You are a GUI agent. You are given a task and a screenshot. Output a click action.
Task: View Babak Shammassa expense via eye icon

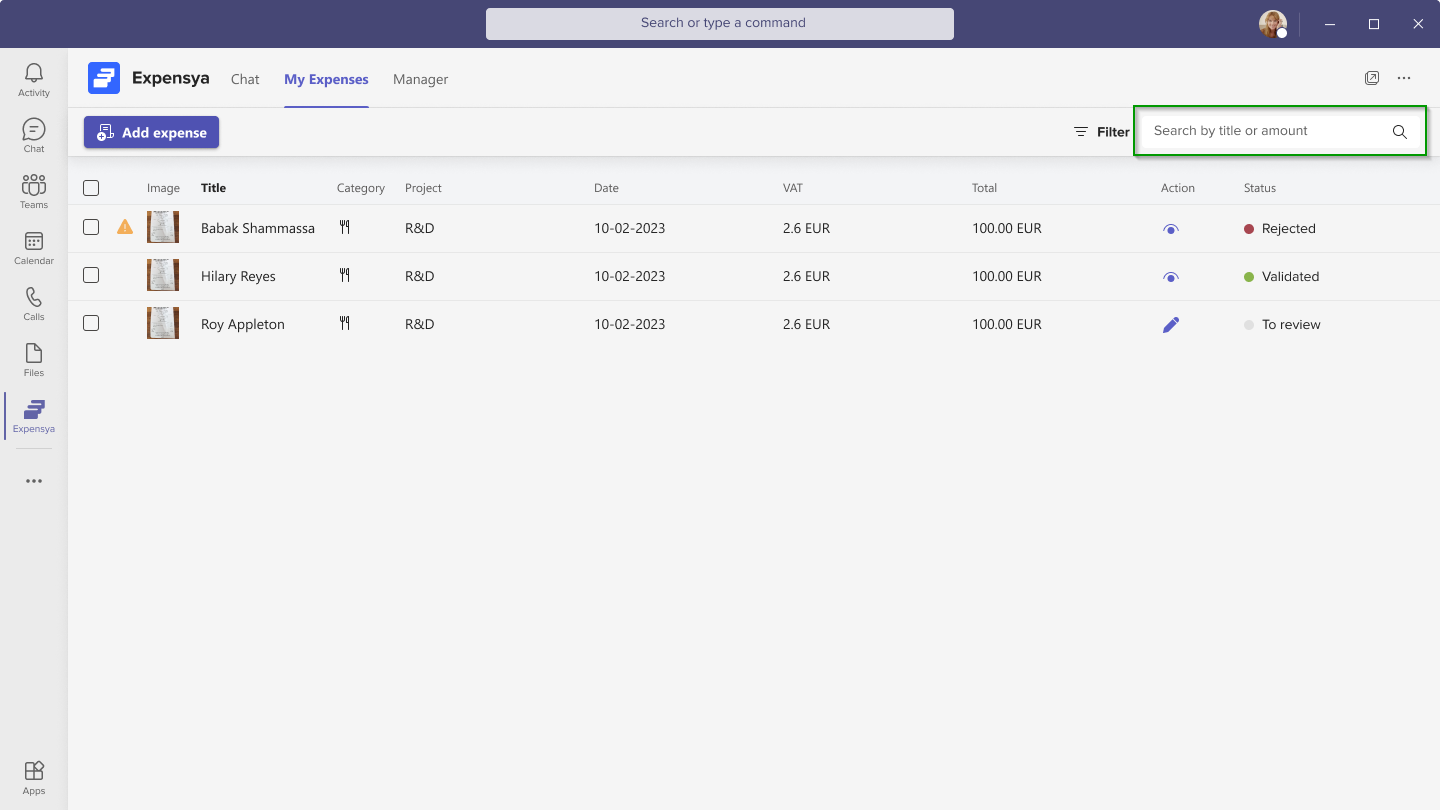[1171, 229]
